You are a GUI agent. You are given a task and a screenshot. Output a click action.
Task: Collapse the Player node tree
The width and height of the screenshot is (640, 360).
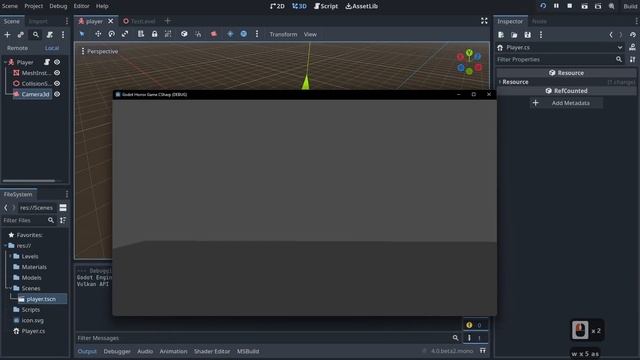click(x=5, y=62)
